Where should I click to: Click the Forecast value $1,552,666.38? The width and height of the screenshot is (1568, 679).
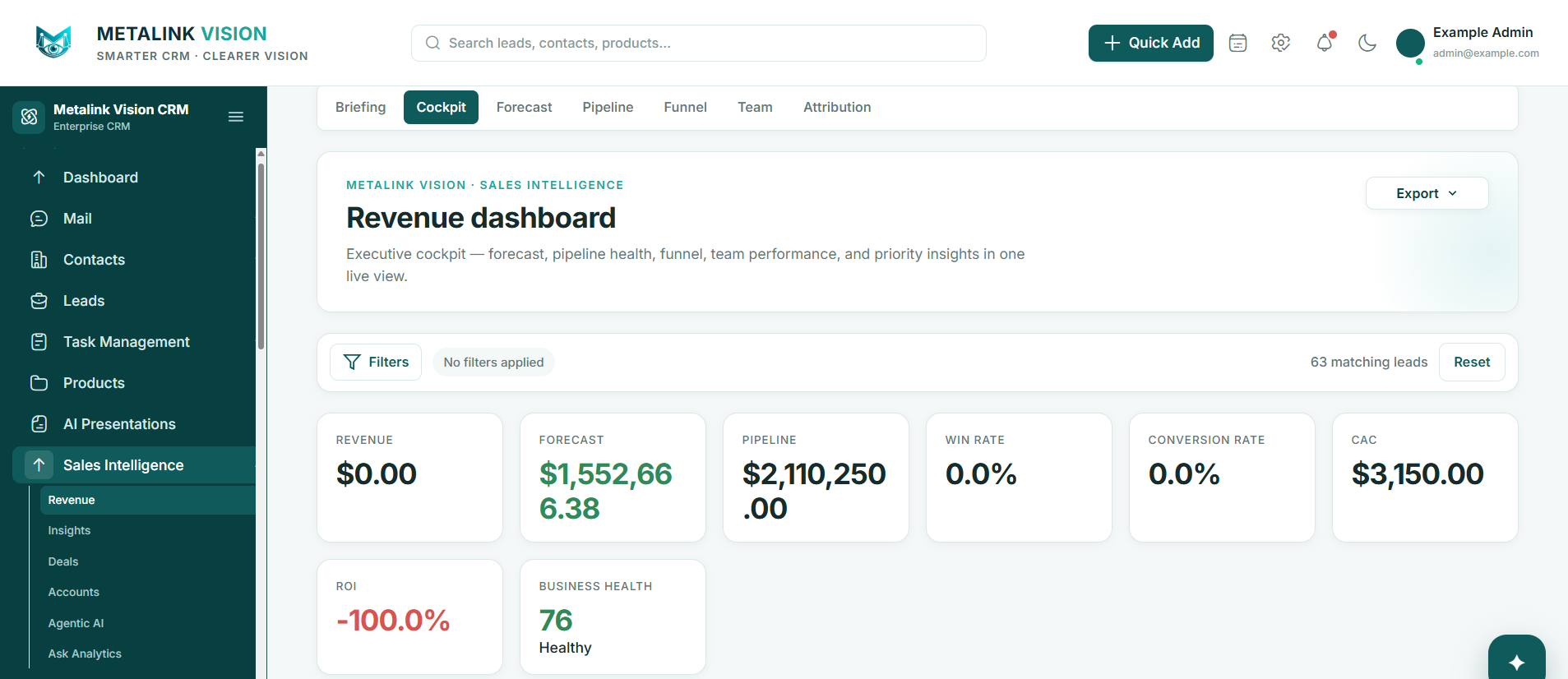coord(606,492)
